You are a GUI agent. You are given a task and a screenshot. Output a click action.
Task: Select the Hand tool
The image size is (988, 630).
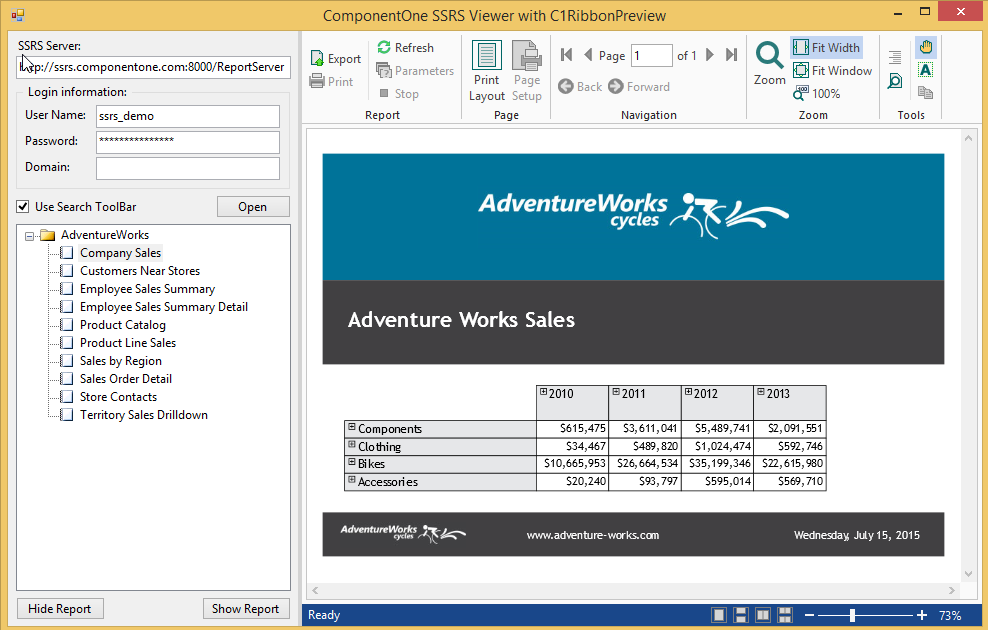[x=926, y=47]
